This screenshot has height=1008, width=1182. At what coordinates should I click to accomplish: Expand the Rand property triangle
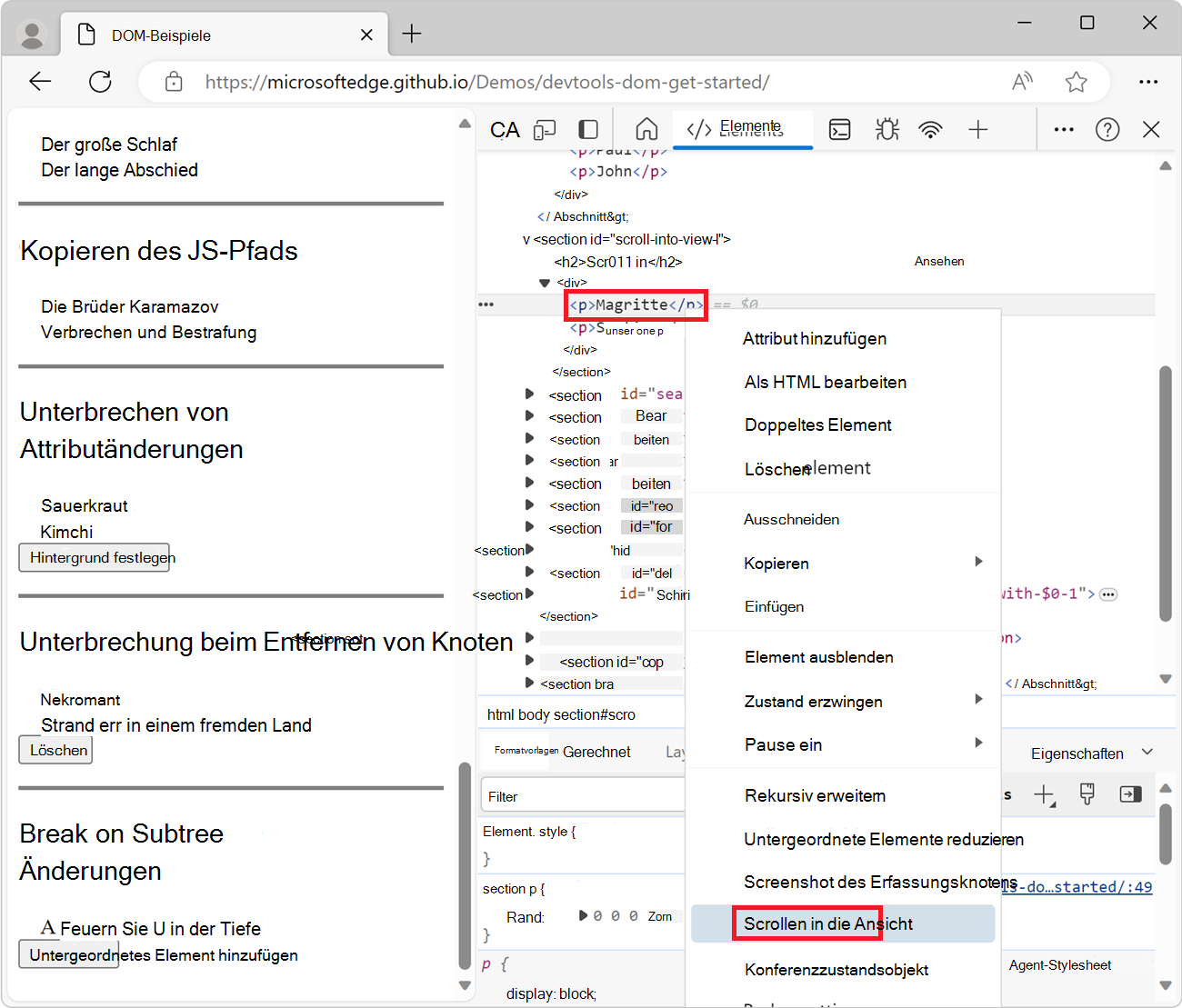tap(584, 915)
